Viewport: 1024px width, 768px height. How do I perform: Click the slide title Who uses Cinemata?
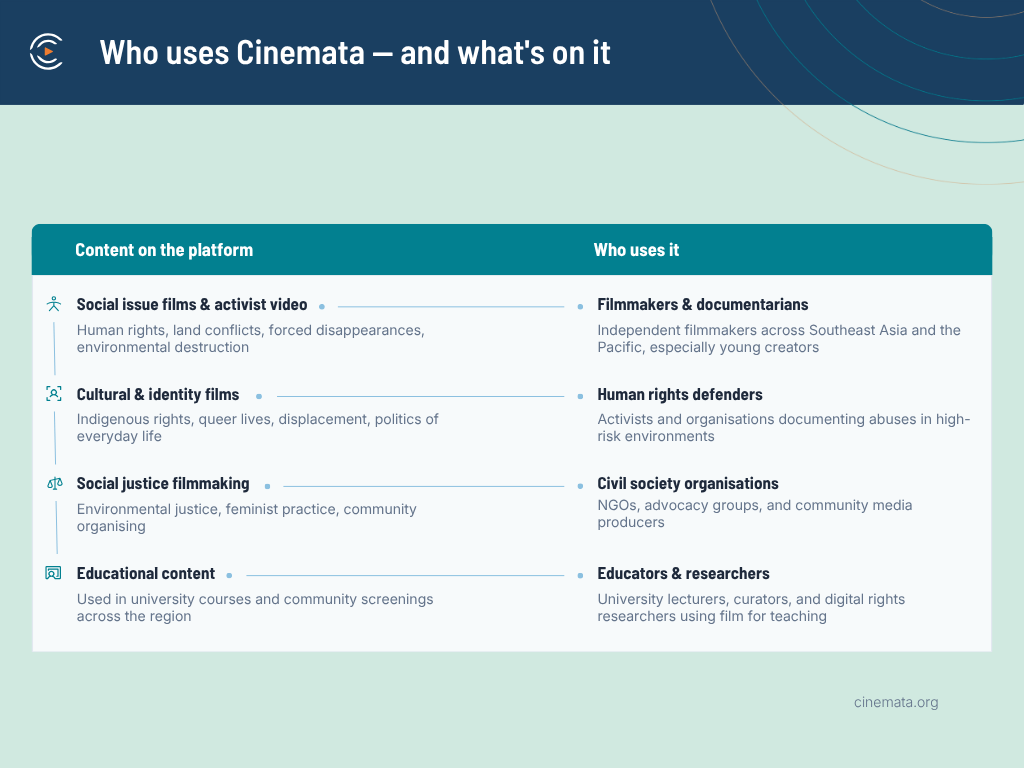pos(355,52)
